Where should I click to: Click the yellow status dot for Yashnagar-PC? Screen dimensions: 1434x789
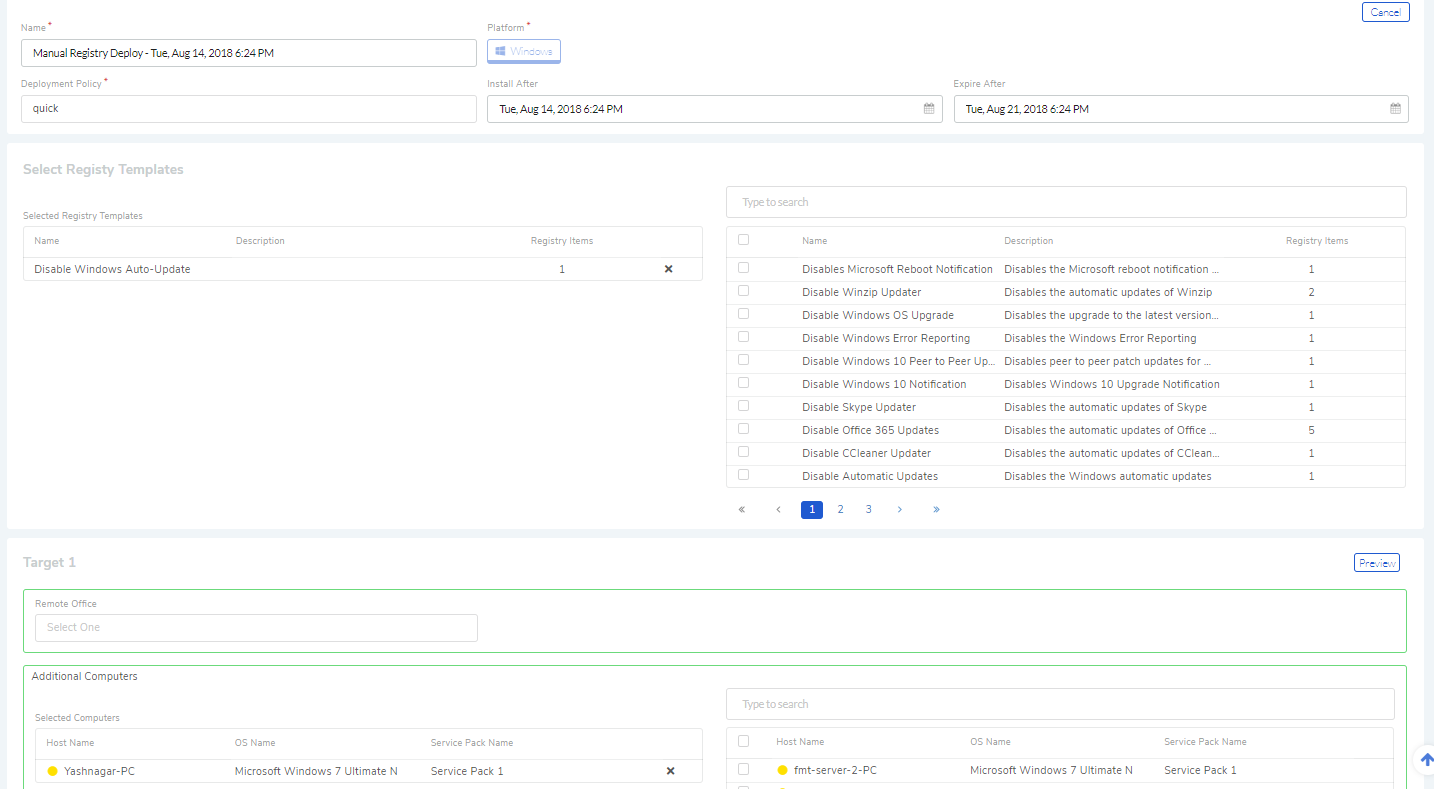[x=53, y=771]
